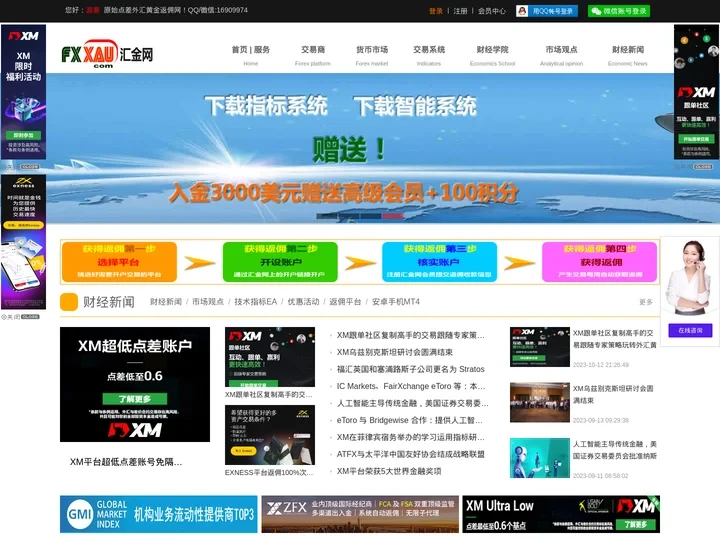Open the IC Markets、FairXchange eToro headline

point(411,386)
